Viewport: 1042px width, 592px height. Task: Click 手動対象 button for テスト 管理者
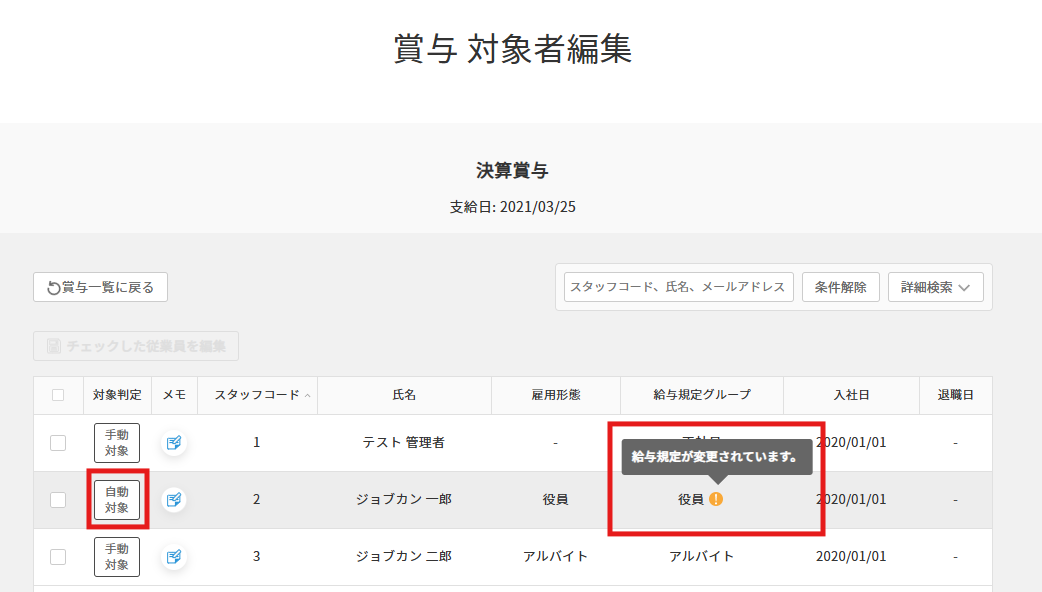coord(116,442)
